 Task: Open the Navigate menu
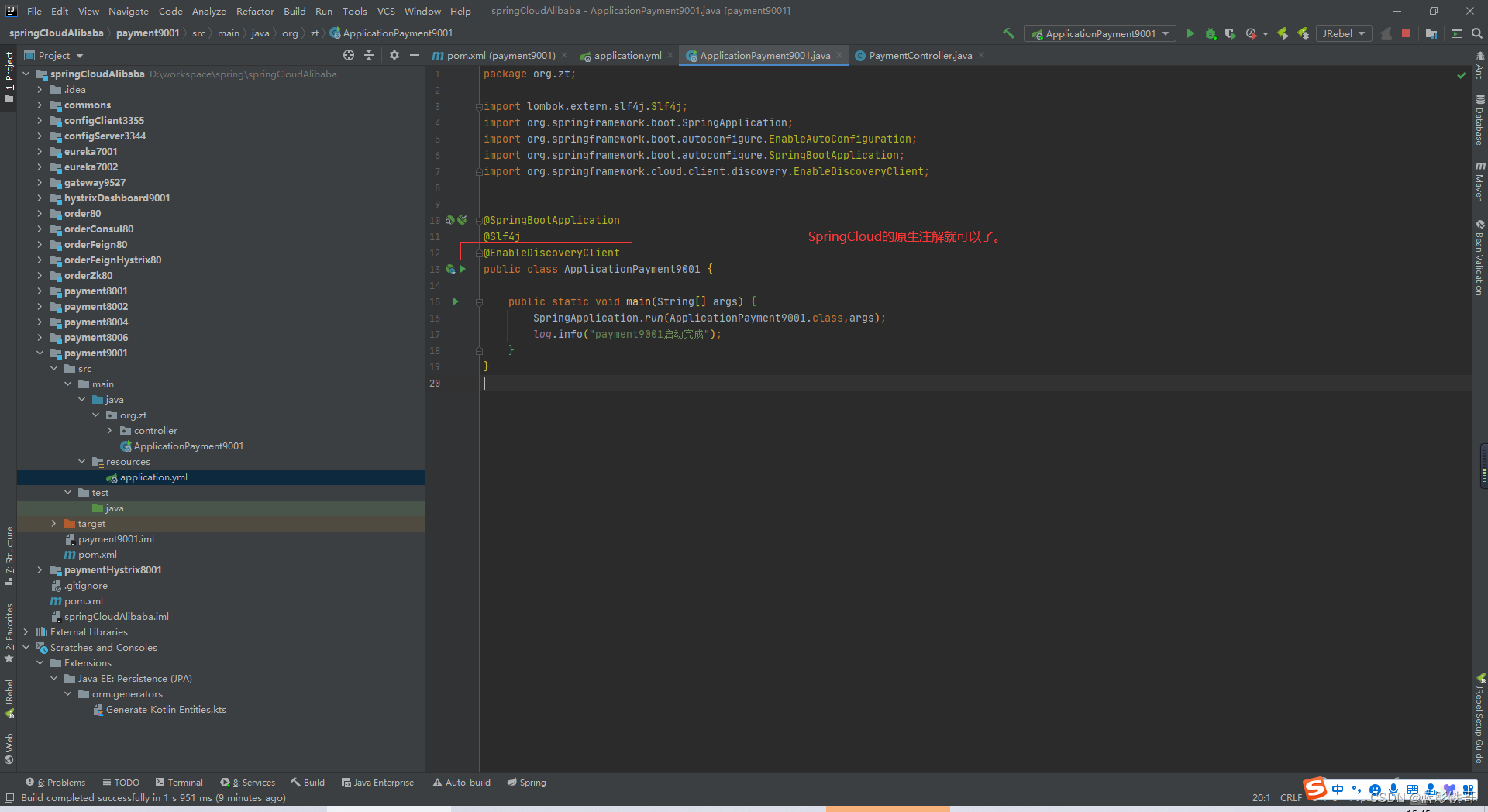coord(129,11)
